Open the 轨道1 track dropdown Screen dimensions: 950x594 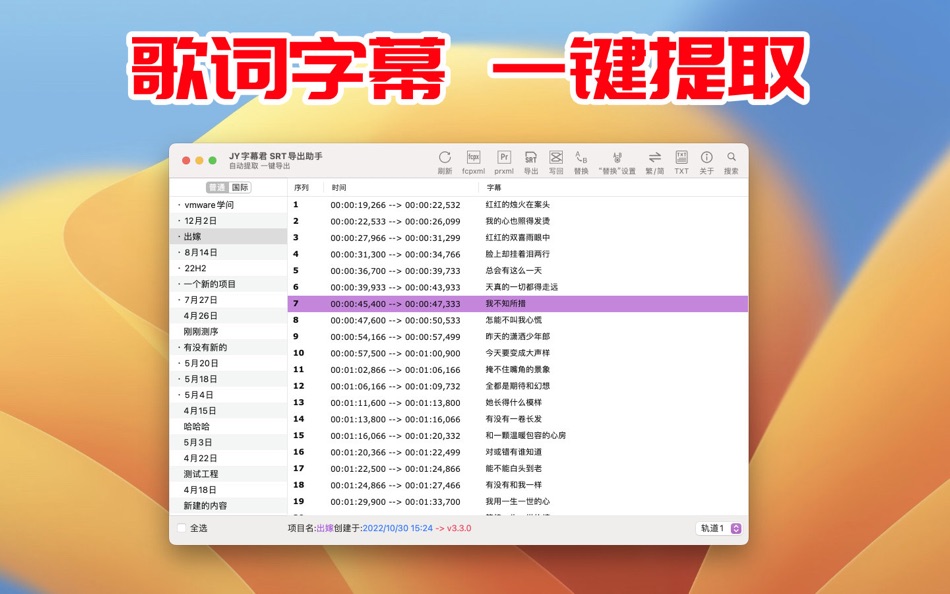click(x=719, y=528)
